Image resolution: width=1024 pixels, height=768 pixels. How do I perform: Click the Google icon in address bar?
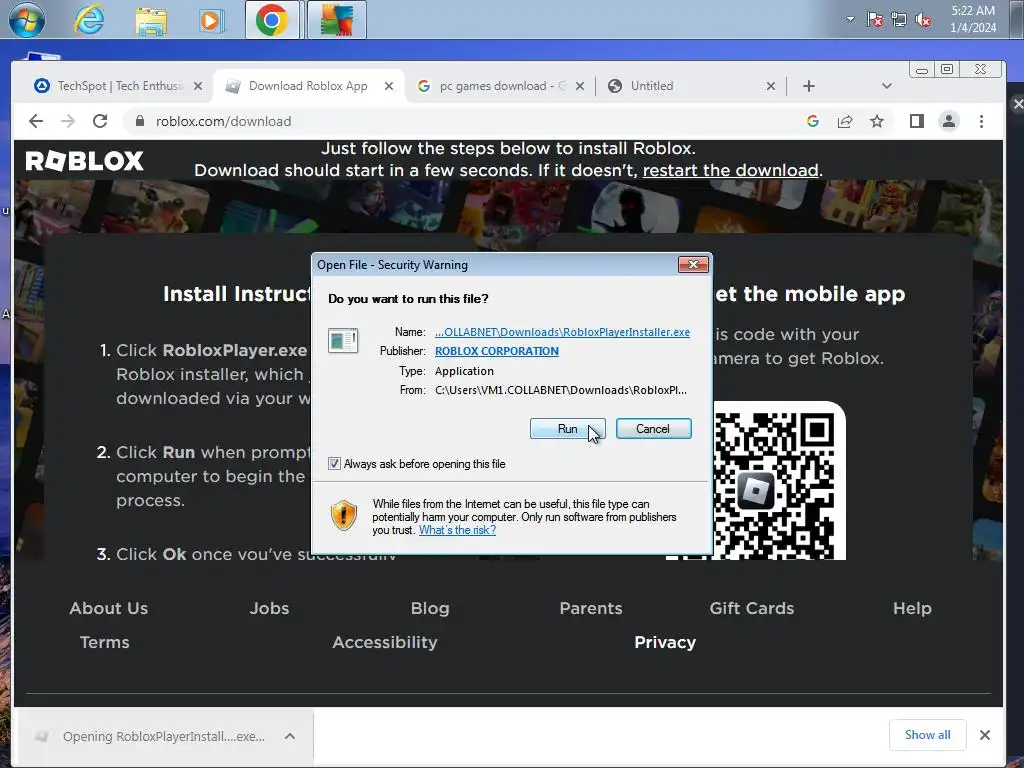click(812, 121)
